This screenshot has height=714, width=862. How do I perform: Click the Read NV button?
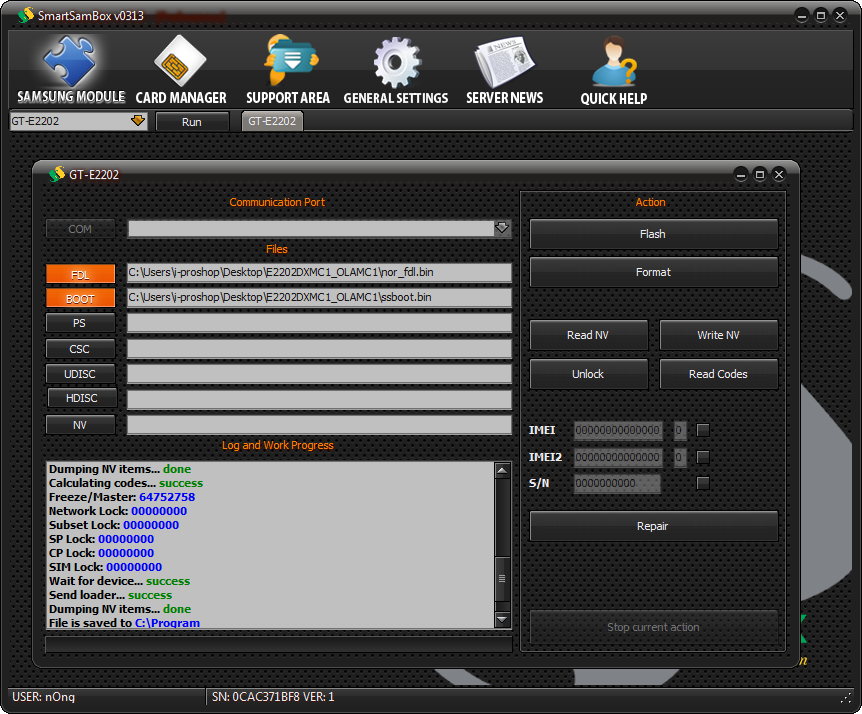coord(588,335)
